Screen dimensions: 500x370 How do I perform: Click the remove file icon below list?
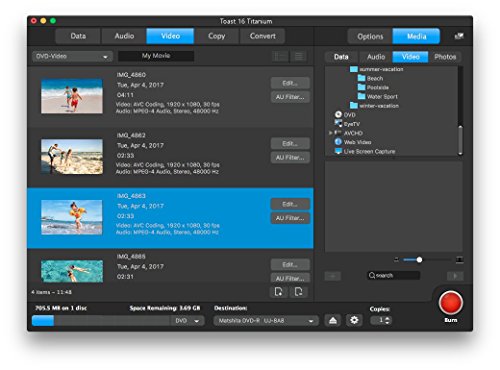click(x=299, y=292)
